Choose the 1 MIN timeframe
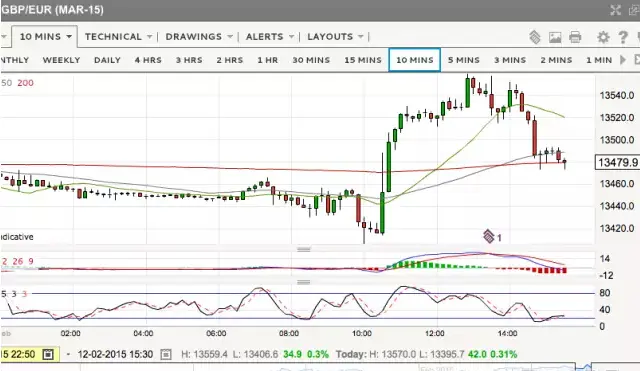The image size is (640, 371). [x=599, y=60]
